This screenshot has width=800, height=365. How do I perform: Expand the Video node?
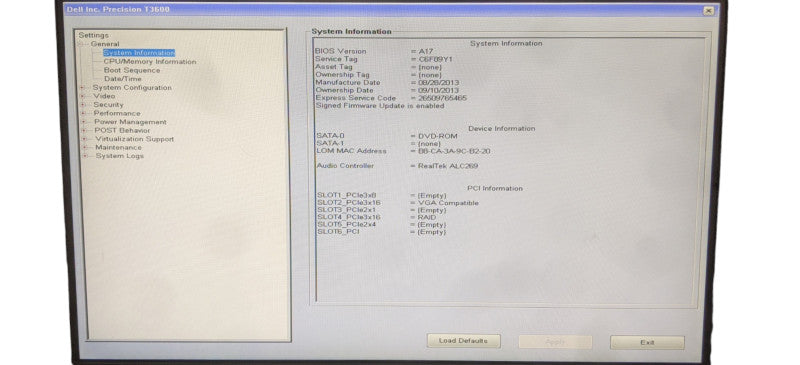(x=82, y=96)
